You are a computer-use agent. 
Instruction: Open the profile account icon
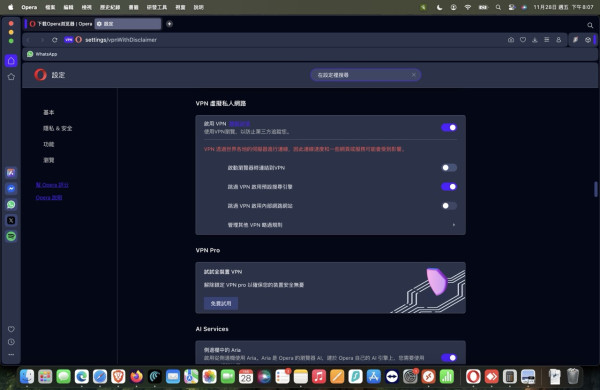coord(559,40)
